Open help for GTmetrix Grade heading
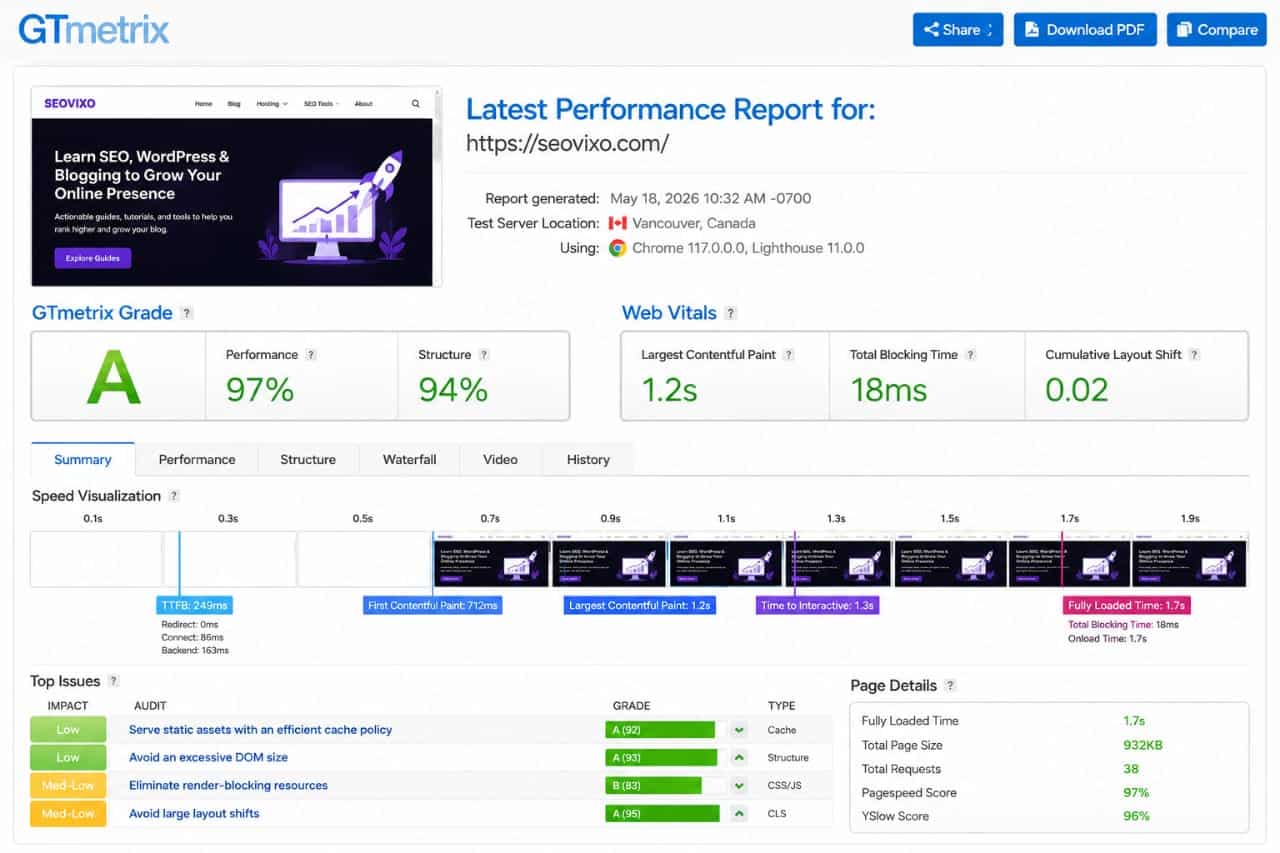 (186, 313)
